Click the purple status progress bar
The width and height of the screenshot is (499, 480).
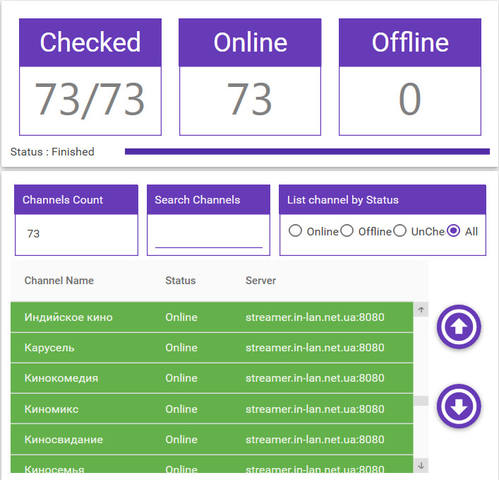[x=307, y=152]
